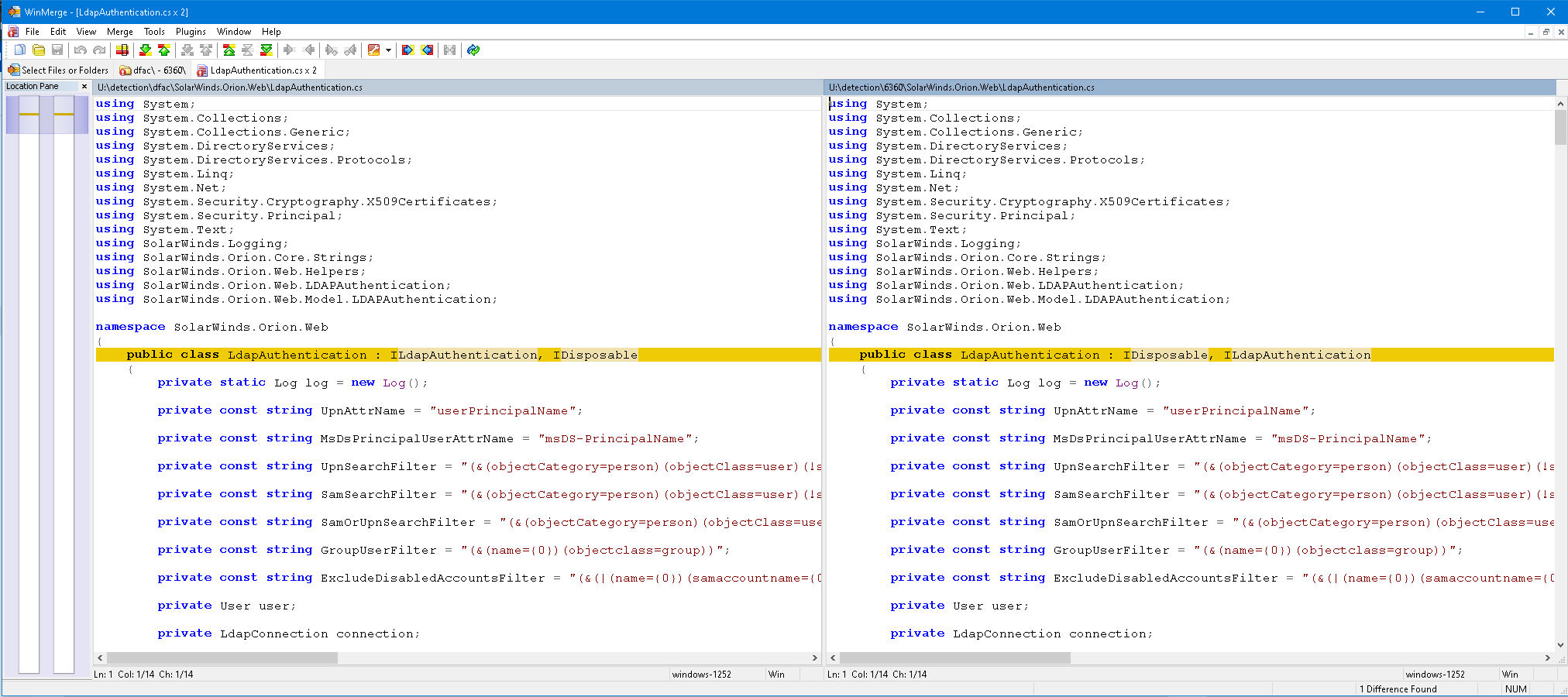
Task: Click the right file path header
Action: pyautogui.click(x=961, y=88)
